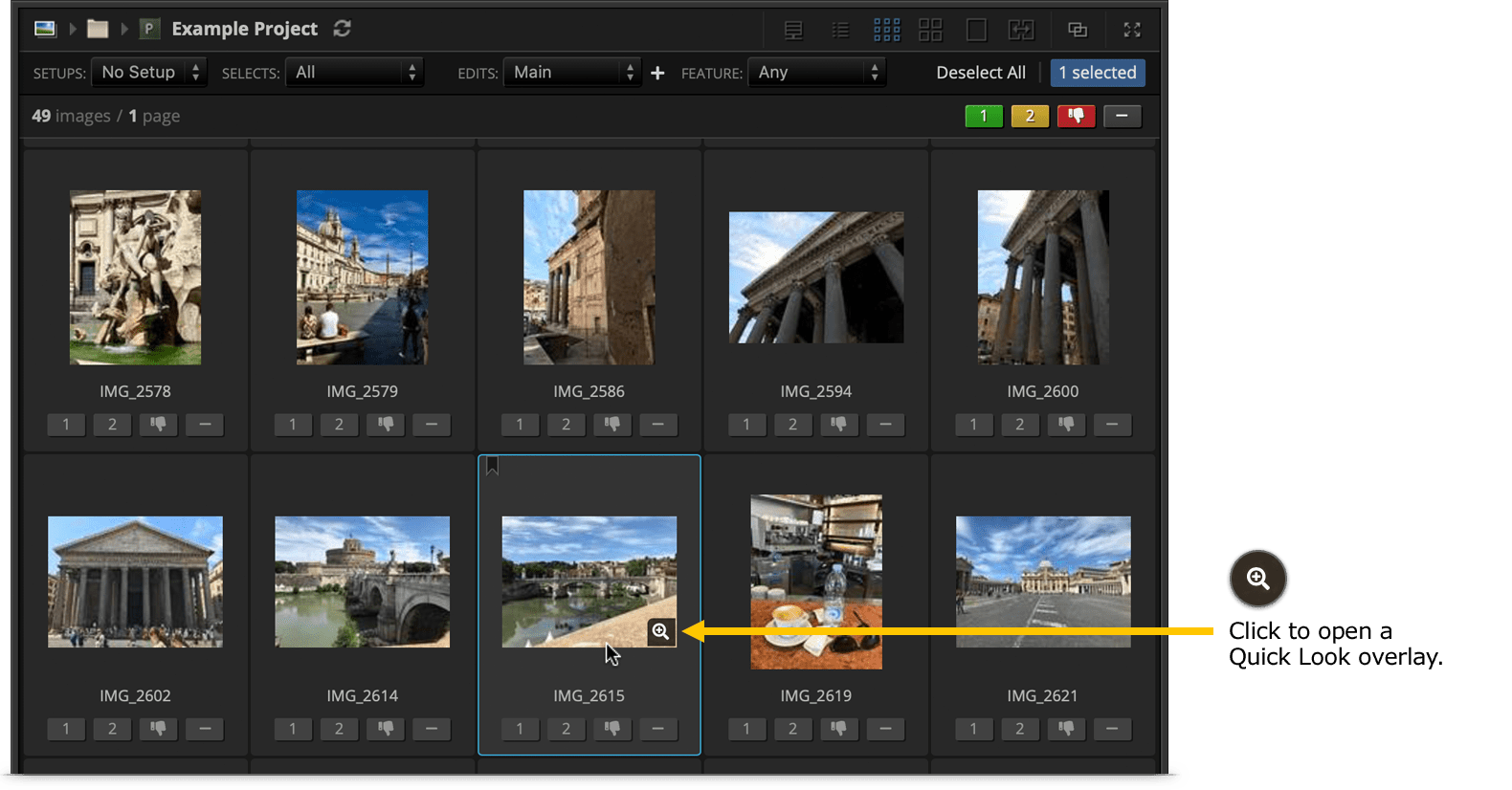Click Deselect All
The height and width of the screenshot is (790, 1512).
[981, 73]
